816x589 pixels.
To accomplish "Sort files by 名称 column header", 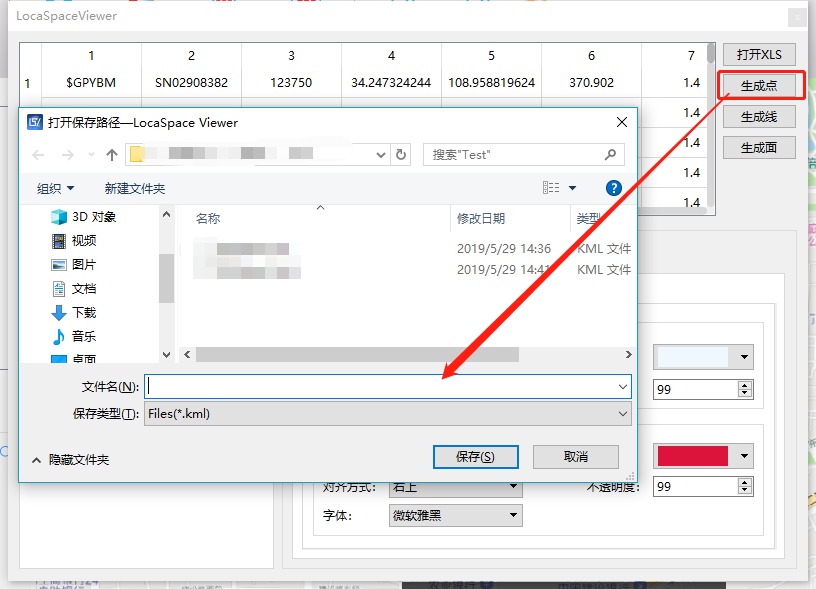I will pos(208,219).
